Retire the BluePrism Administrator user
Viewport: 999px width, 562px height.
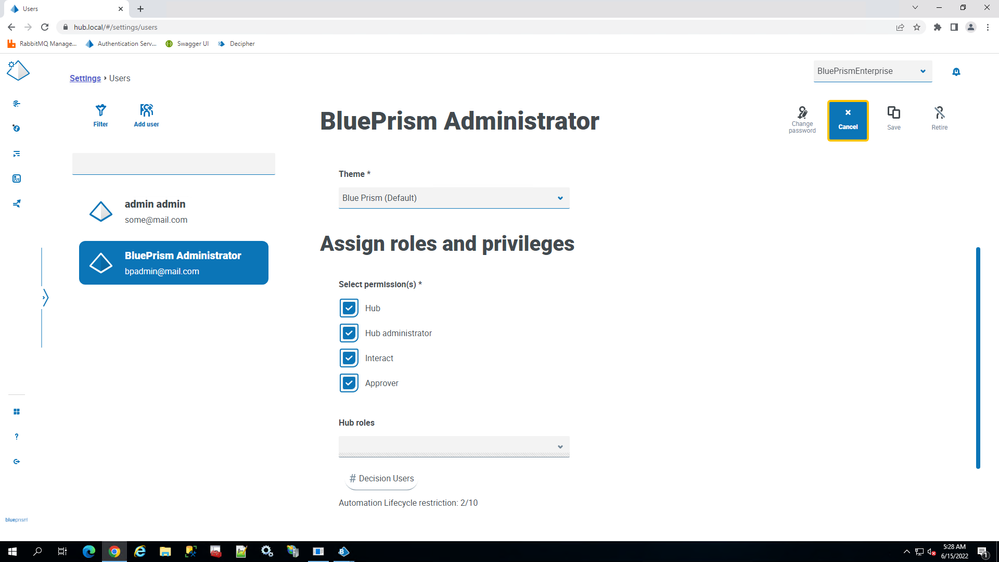point(939,119)
